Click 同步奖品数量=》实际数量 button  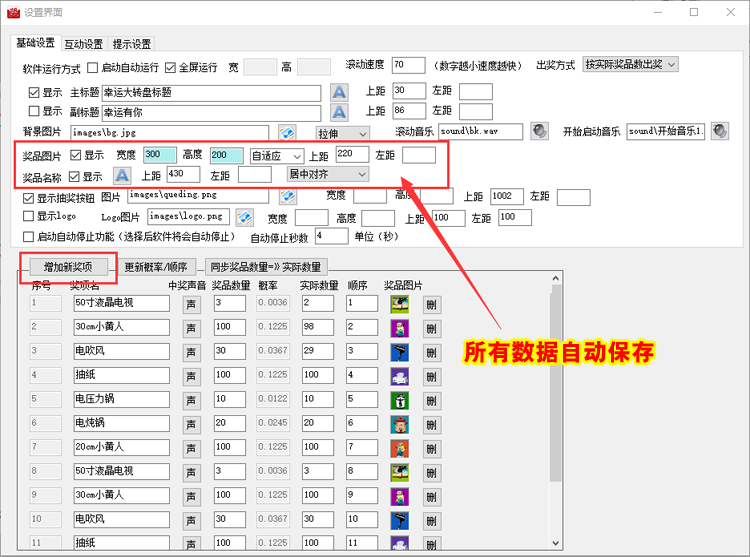tap(266, 267)
